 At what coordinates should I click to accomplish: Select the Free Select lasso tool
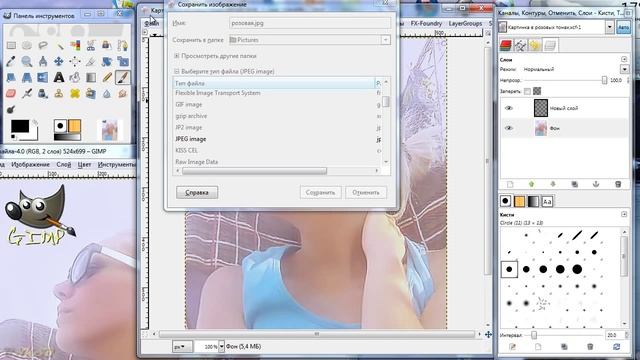pos(43,45)
